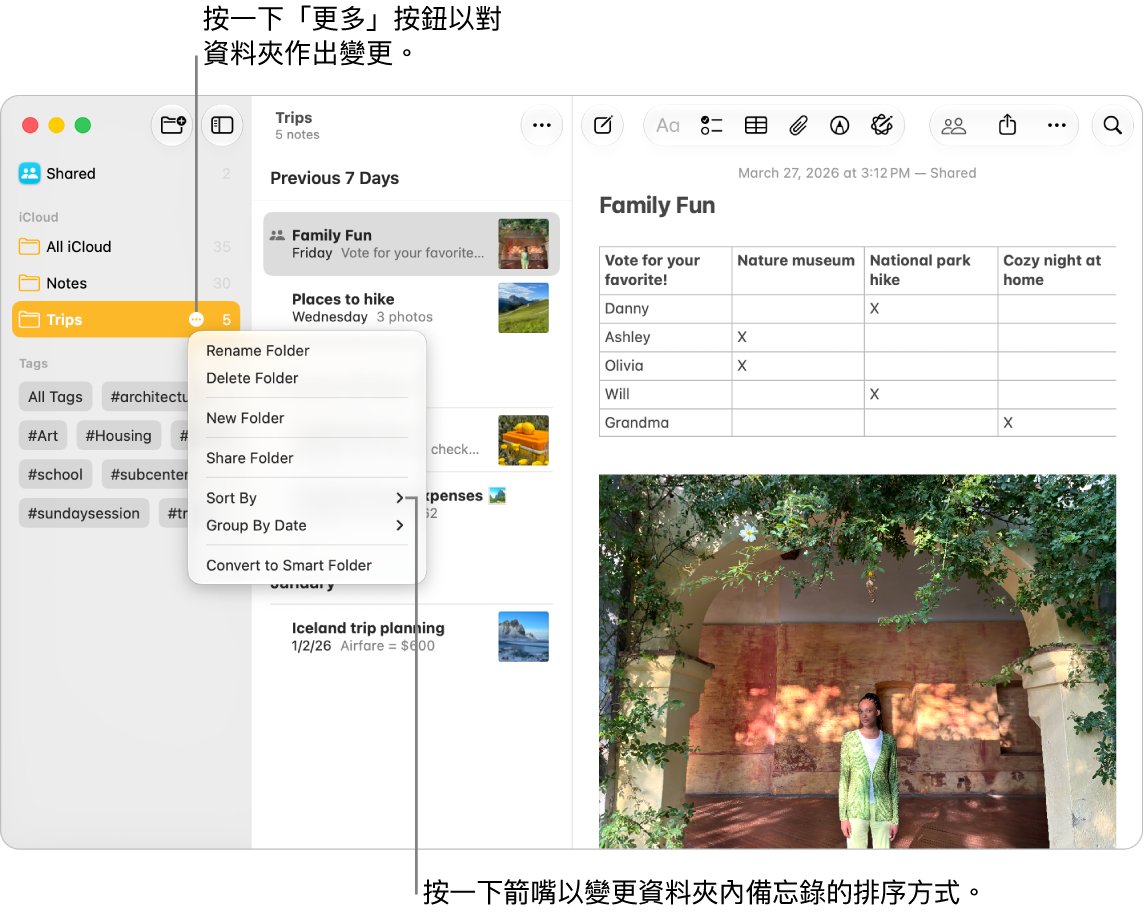This screenshot has height=918, width=1146.
Task: Filter by the All Tags button
Action: 56,397
